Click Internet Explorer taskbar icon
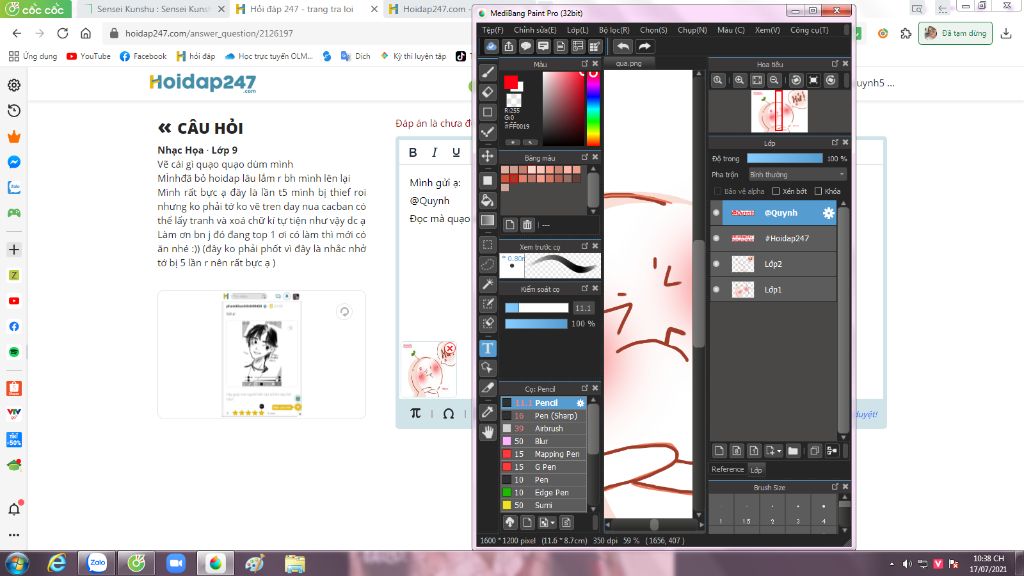Screen dimensions: 1024x576 pos(57,563)
